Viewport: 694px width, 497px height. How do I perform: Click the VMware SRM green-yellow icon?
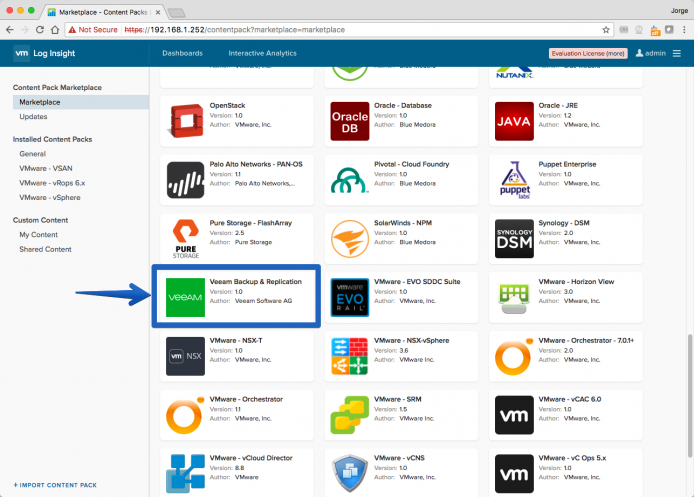tap(350, 415)
